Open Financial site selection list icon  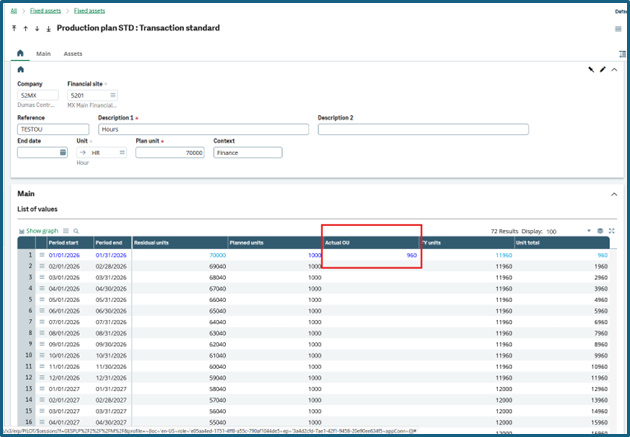point(113,95)
